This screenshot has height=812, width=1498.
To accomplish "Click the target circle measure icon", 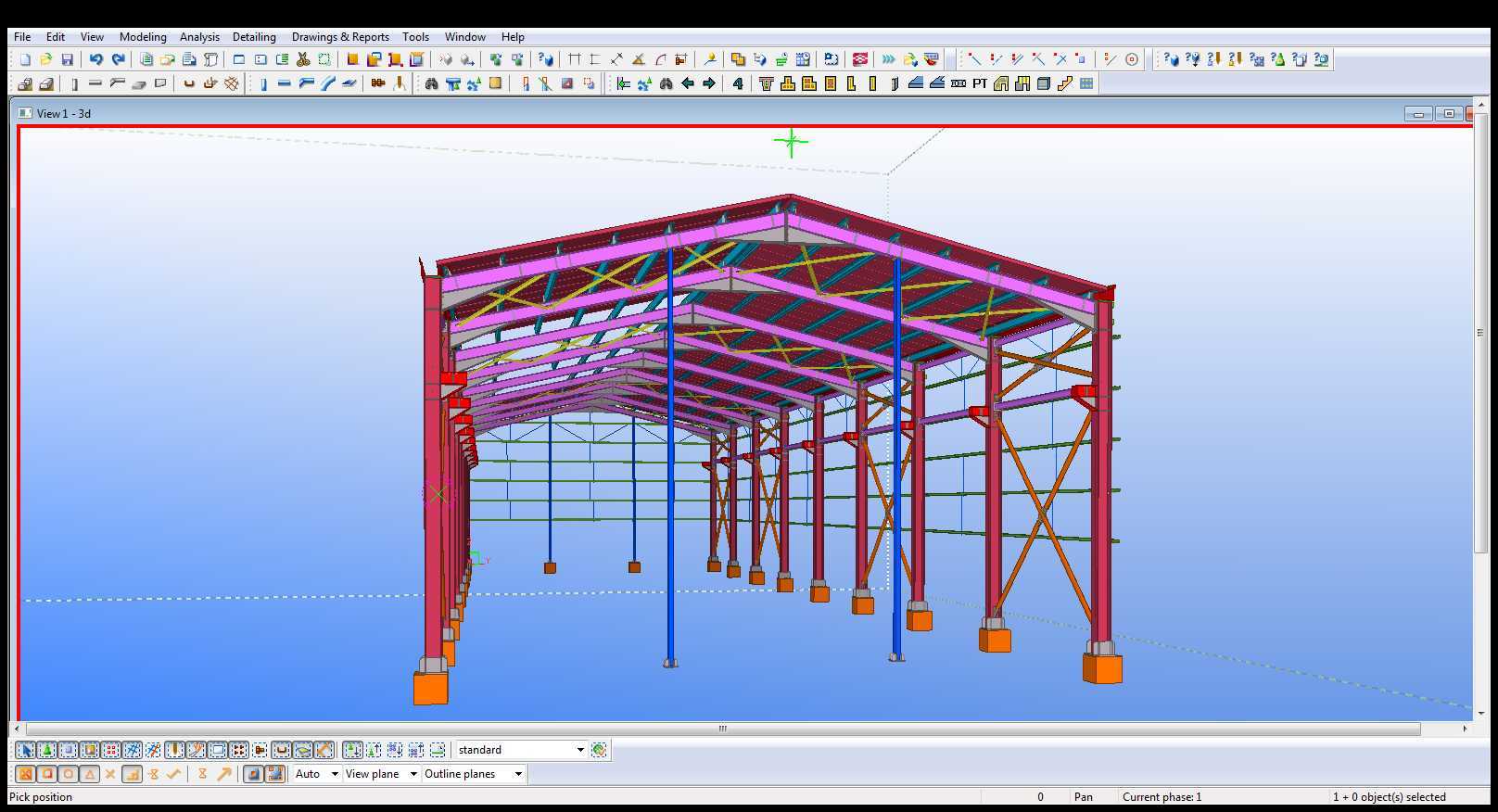I will [x=1132, y=59].
